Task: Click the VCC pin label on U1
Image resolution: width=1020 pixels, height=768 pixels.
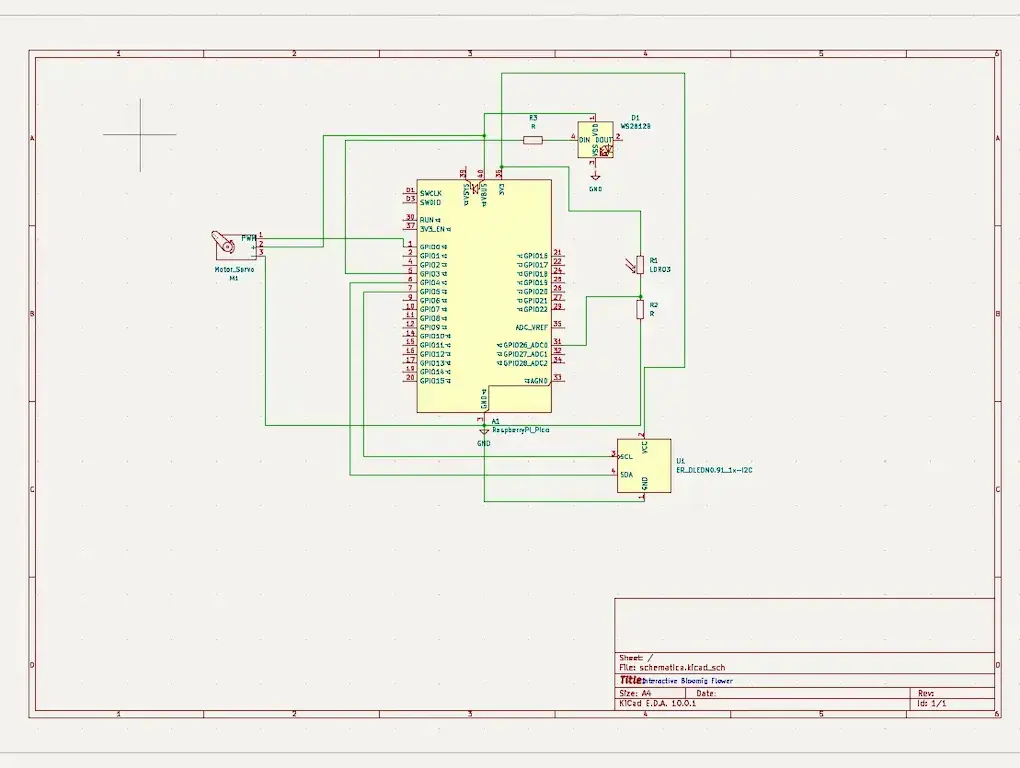Action: (645, 447)
